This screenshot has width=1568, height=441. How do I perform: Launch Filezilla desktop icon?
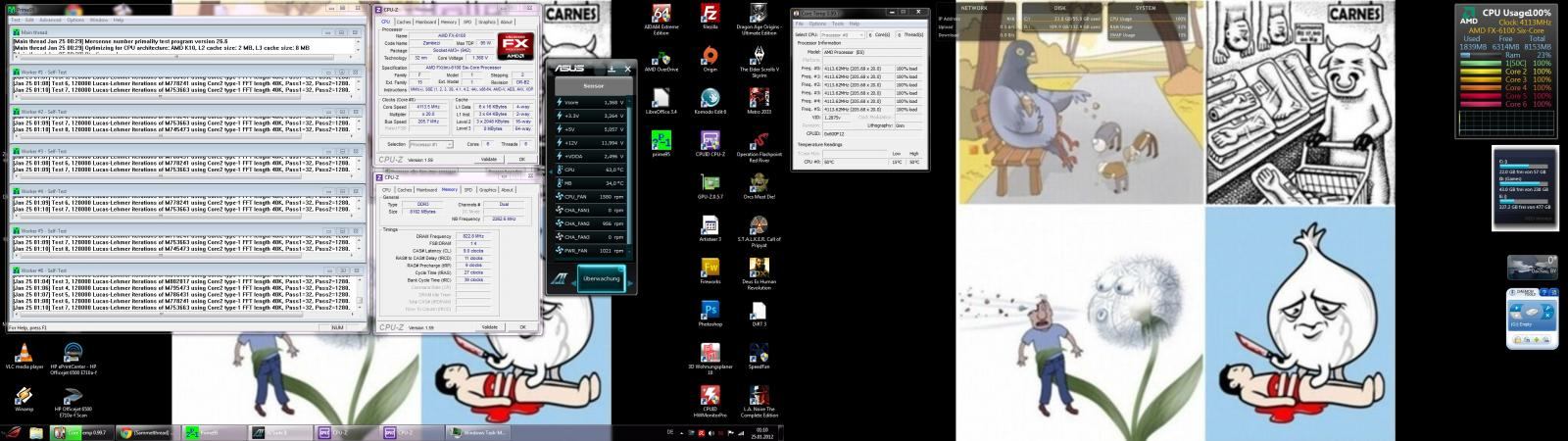click(710, 17)
